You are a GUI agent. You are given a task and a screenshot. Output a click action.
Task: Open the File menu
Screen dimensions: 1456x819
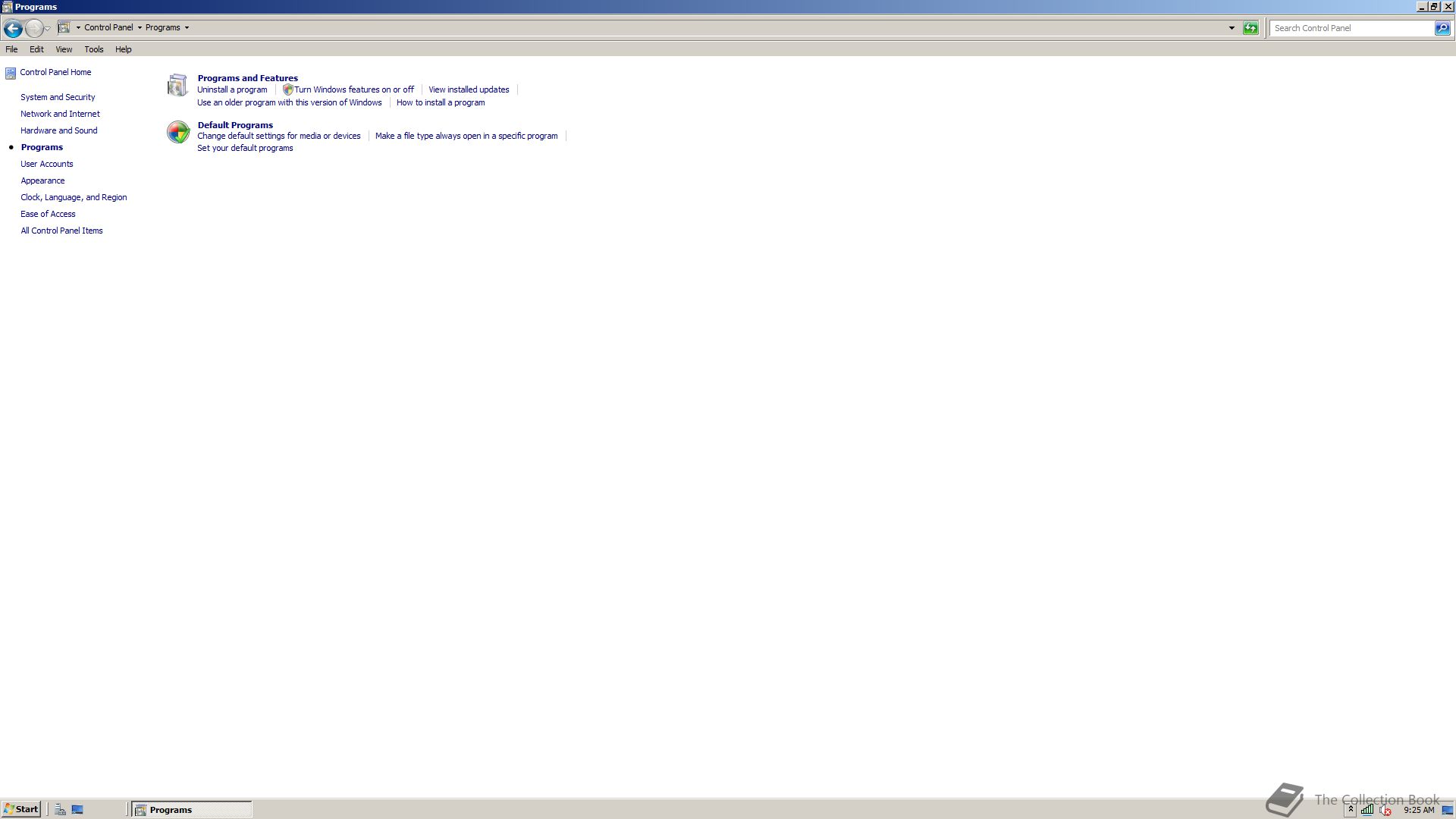11,49
